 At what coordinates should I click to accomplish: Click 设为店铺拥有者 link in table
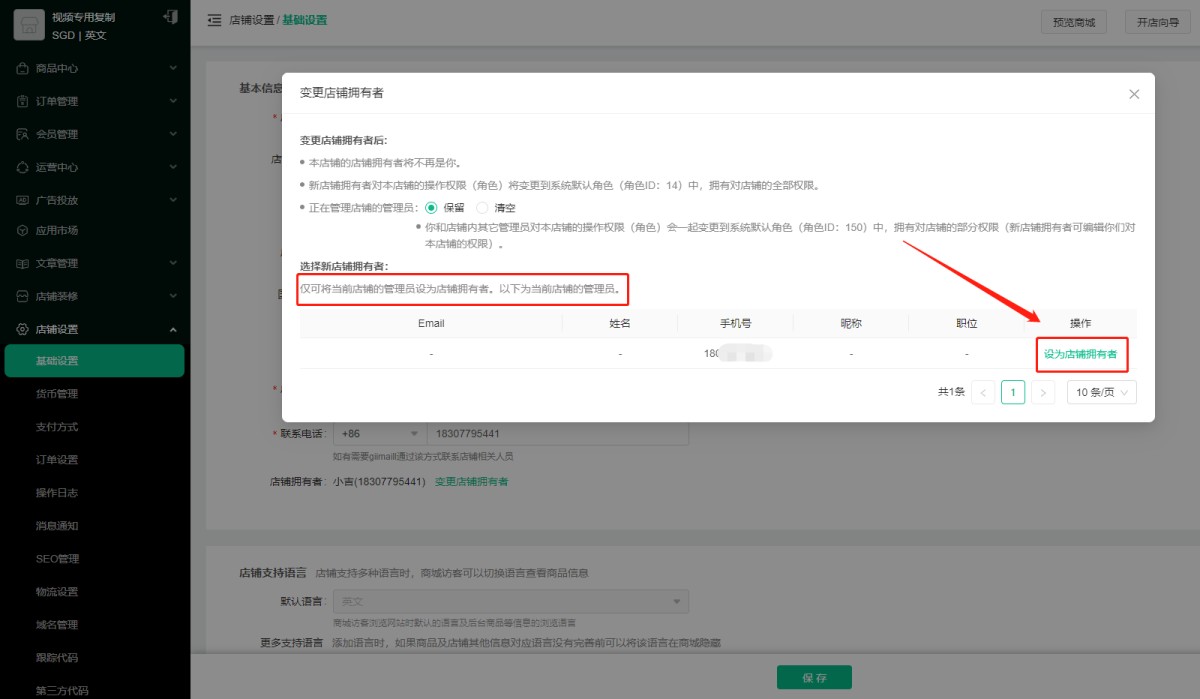tap(1080, 354)
